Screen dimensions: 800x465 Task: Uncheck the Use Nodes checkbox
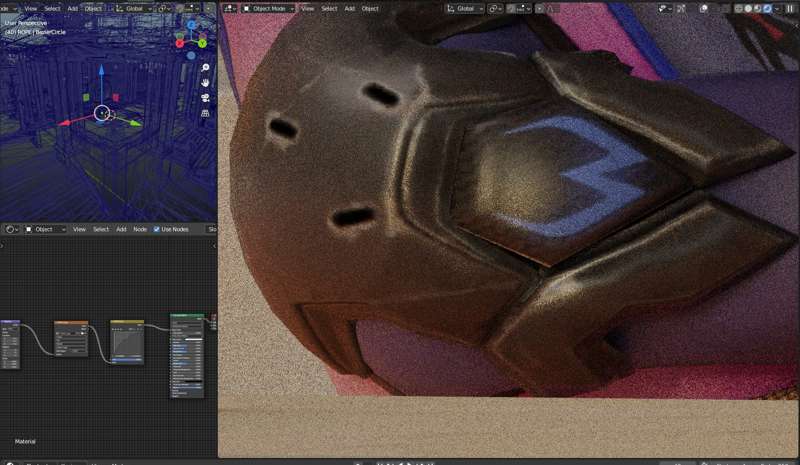157,229
